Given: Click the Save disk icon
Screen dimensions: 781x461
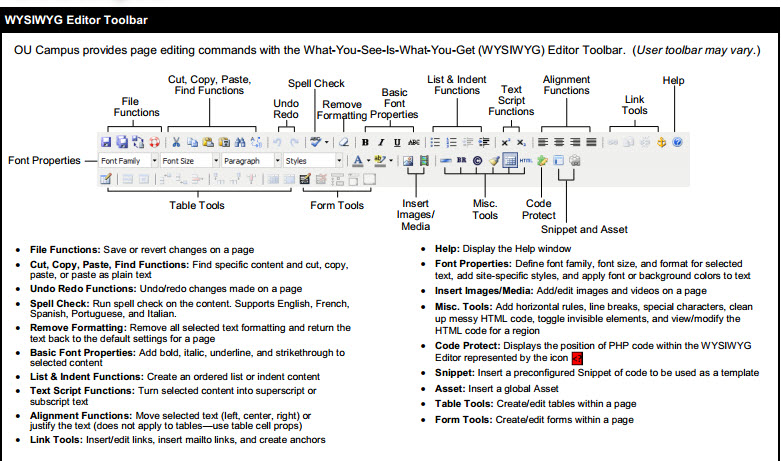Looking at the screenshot, I should click(x=106, y=142).
